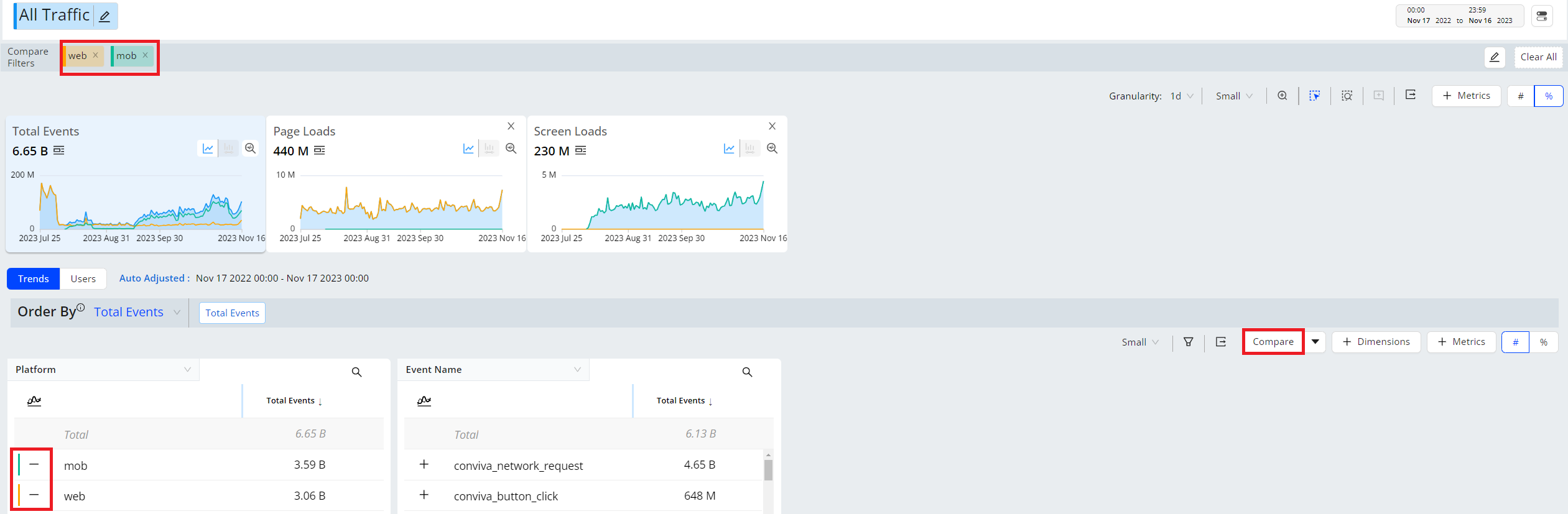Click the edit pencil next to All Traffic
The width and height of the screenshot is (1568, 514).
[104, 16]
